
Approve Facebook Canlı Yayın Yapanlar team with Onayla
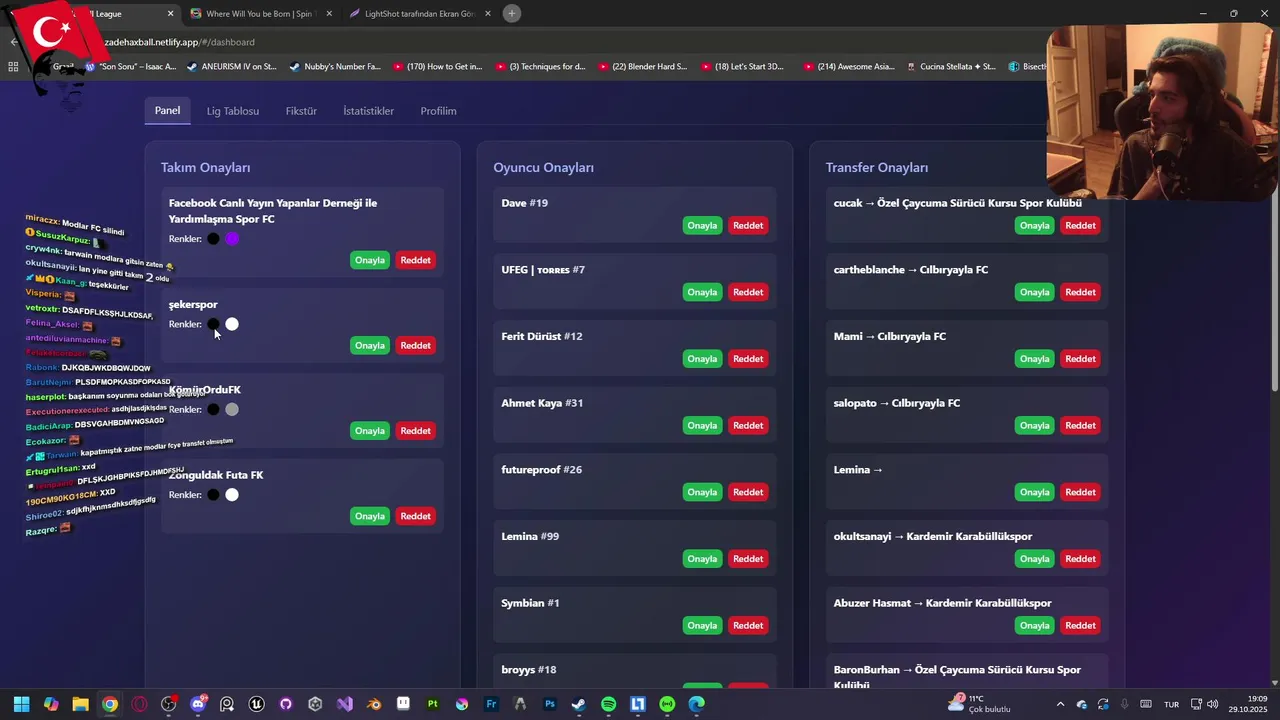pos(370,260)
